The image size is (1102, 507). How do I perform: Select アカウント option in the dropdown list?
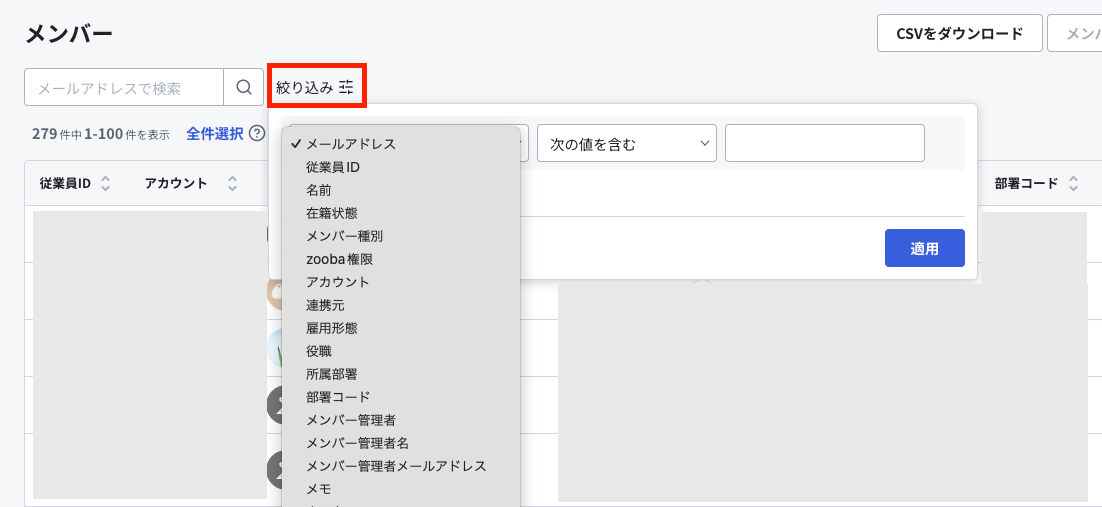[x=401, y=282]
